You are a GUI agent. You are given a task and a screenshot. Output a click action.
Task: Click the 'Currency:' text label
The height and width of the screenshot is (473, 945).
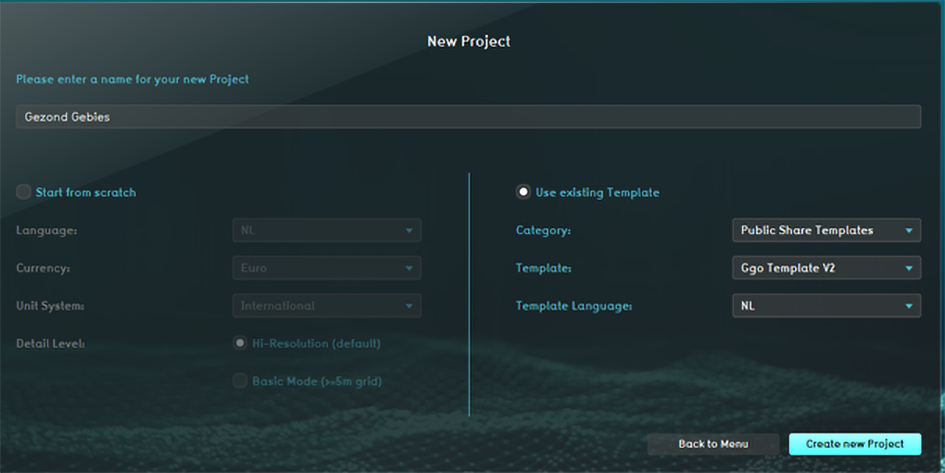[41, 268]
